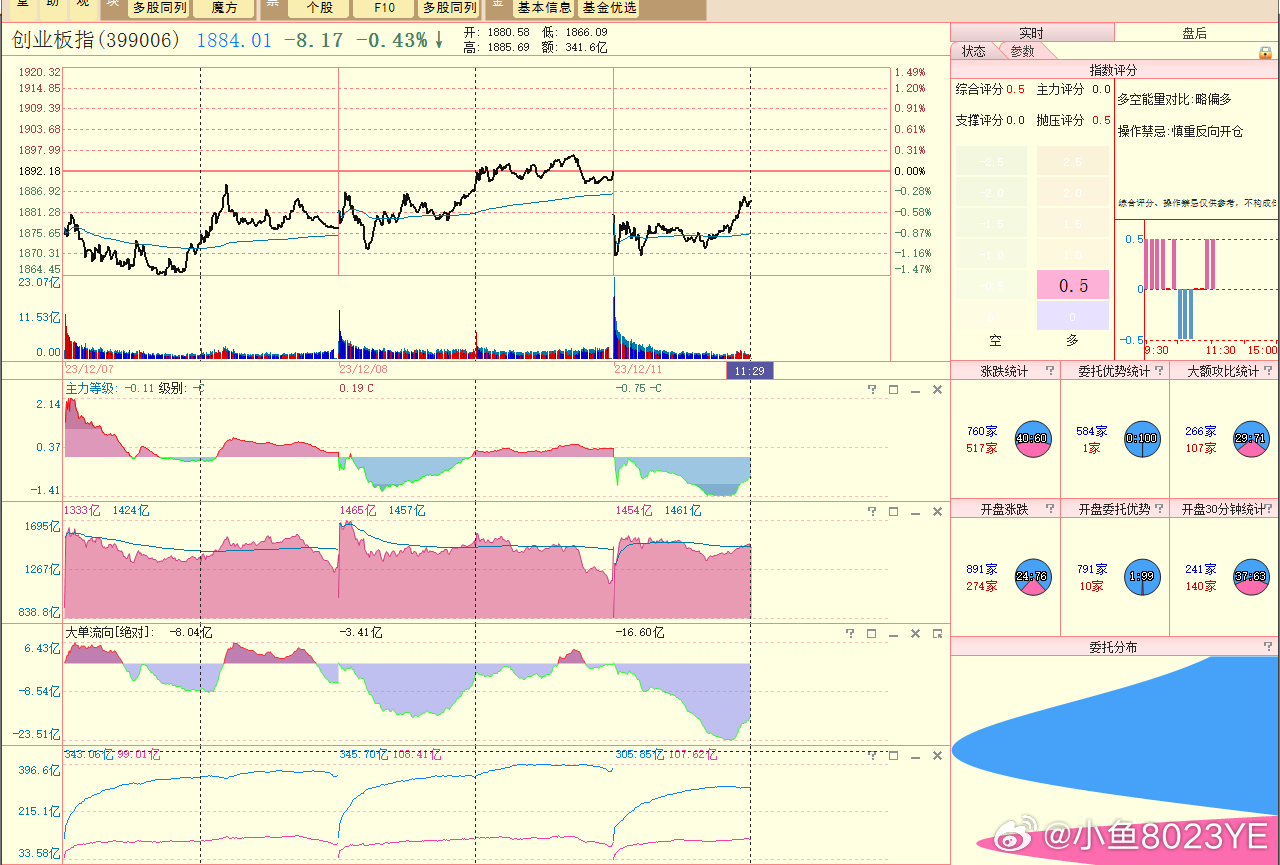This screenshot has width=1280, height=865.
Task: Click the help icon beside 涨跌统计
Action: [x=1049, y=371]
